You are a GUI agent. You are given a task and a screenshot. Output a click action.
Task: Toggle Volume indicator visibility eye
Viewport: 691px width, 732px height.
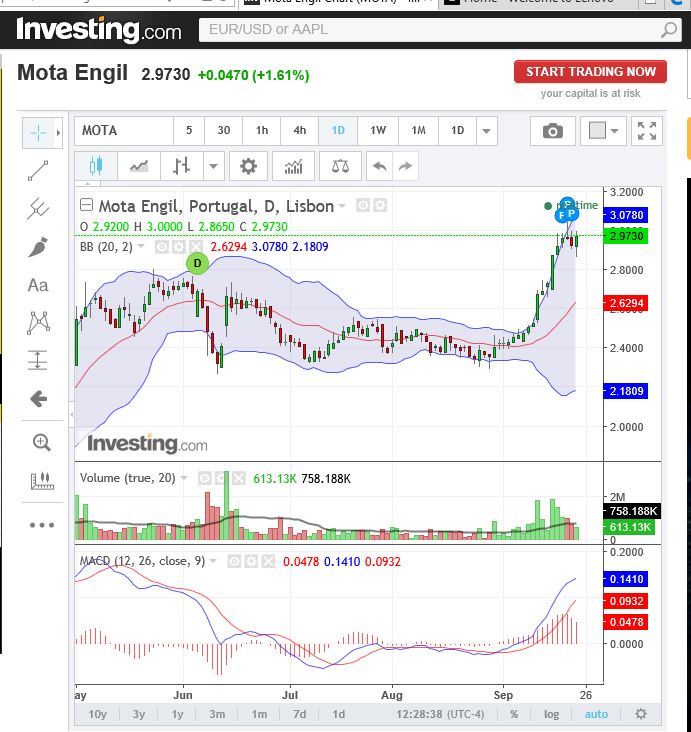(x=204, y=478)
